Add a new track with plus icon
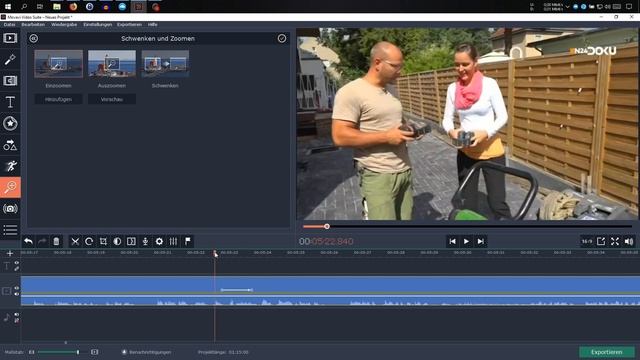This screenshot has height=360, width=640. [10, 253]
